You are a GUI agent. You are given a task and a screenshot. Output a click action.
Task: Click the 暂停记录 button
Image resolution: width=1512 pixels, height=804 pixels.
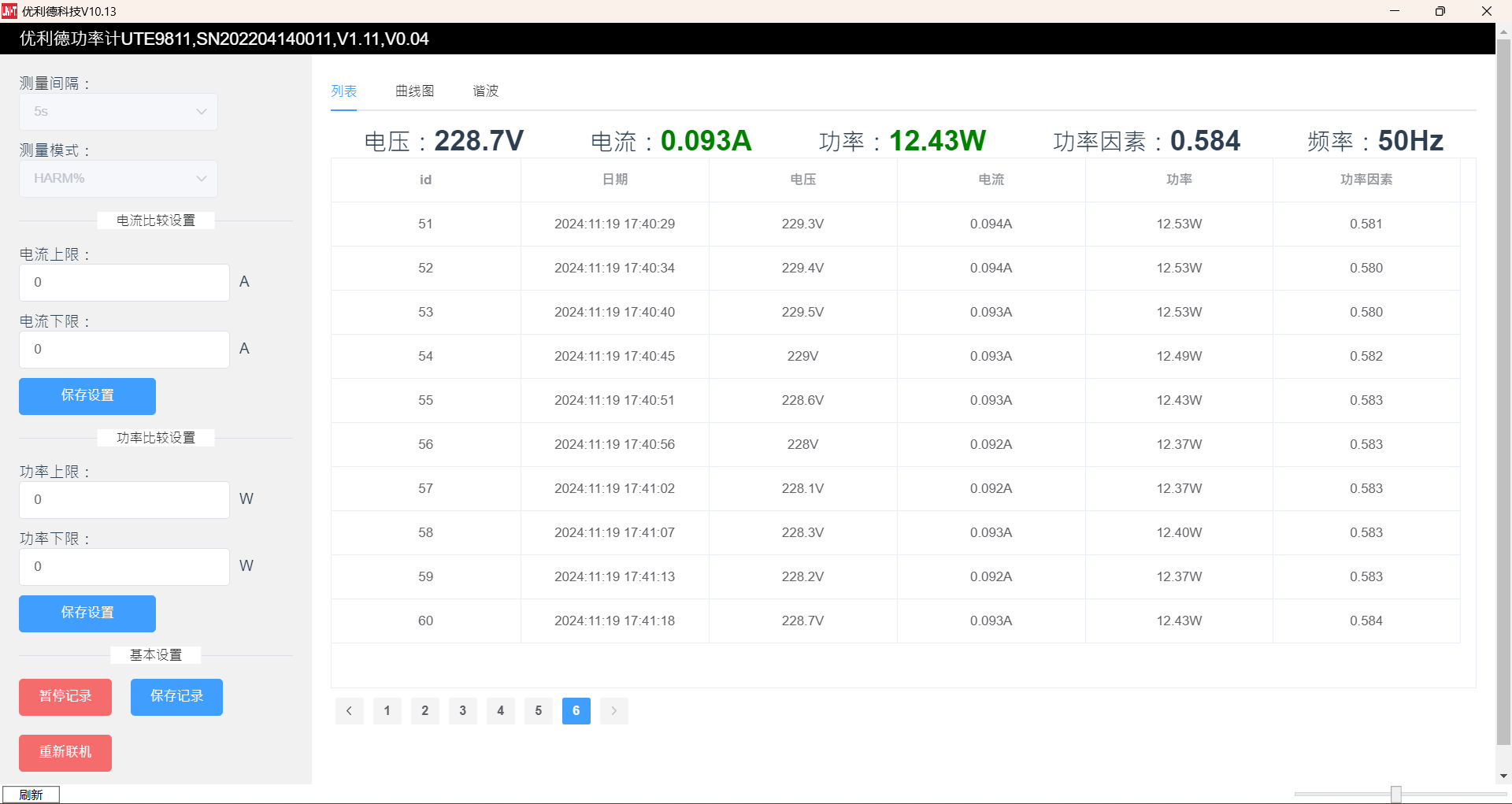[65, 697]
